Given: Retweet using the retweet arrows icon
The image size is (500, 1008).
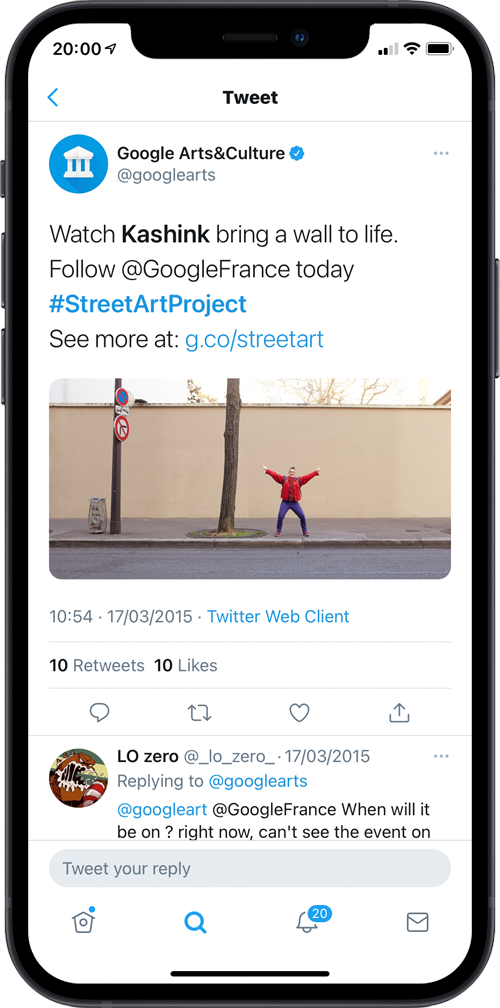Looking at the screenshot, I should pos(199,712).
